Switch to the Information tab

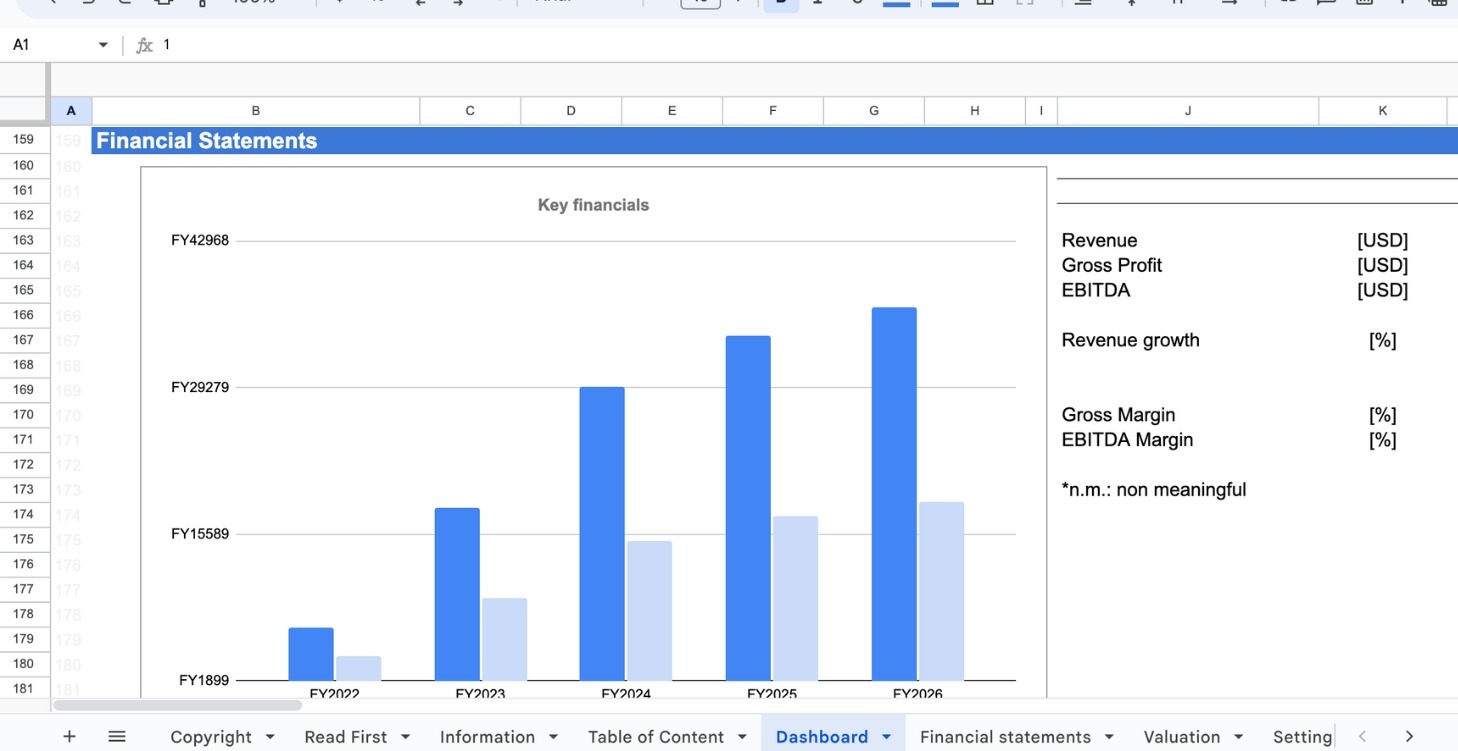487,737
